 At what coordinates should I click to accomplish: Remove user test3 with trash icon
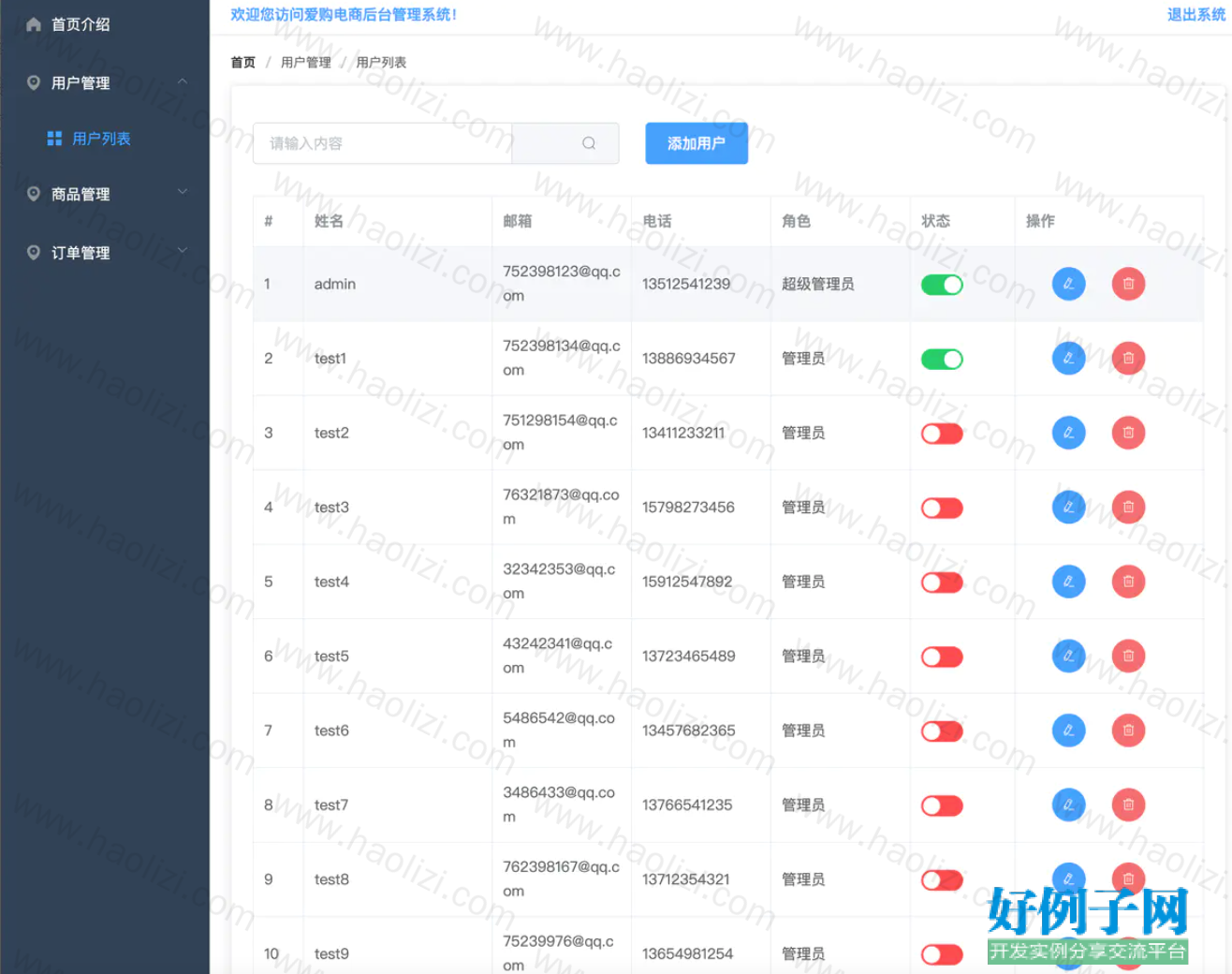[1128, 507]
